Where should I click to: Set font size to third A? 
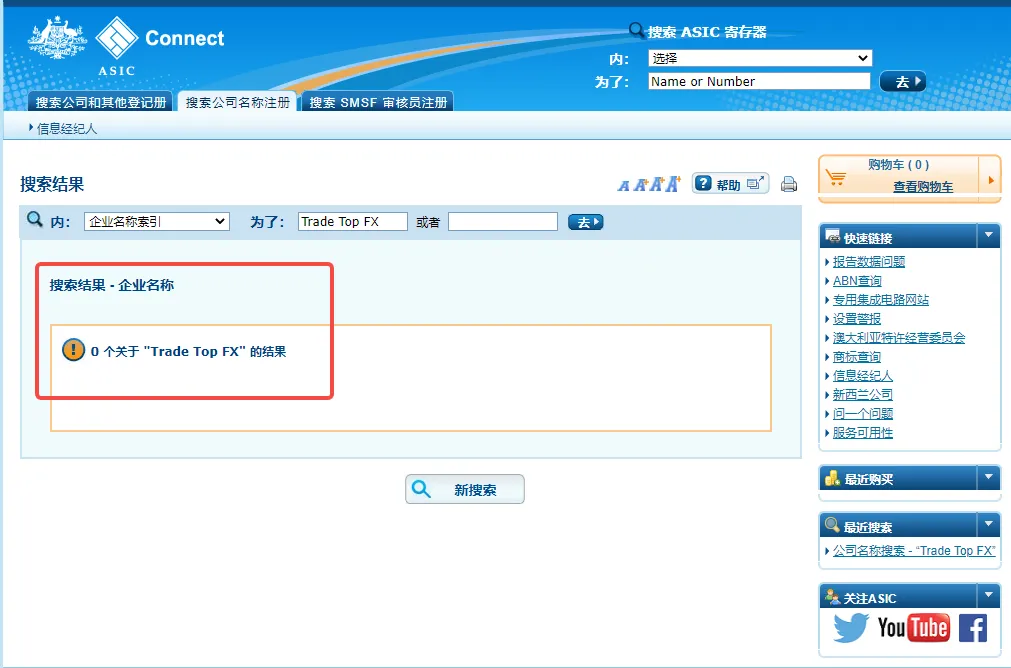[x=656, y=184]
